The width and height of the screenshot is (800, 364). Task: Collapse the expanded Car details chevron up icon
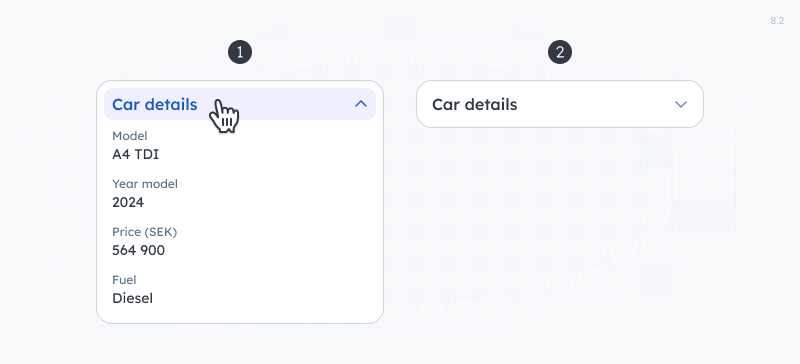361,104
